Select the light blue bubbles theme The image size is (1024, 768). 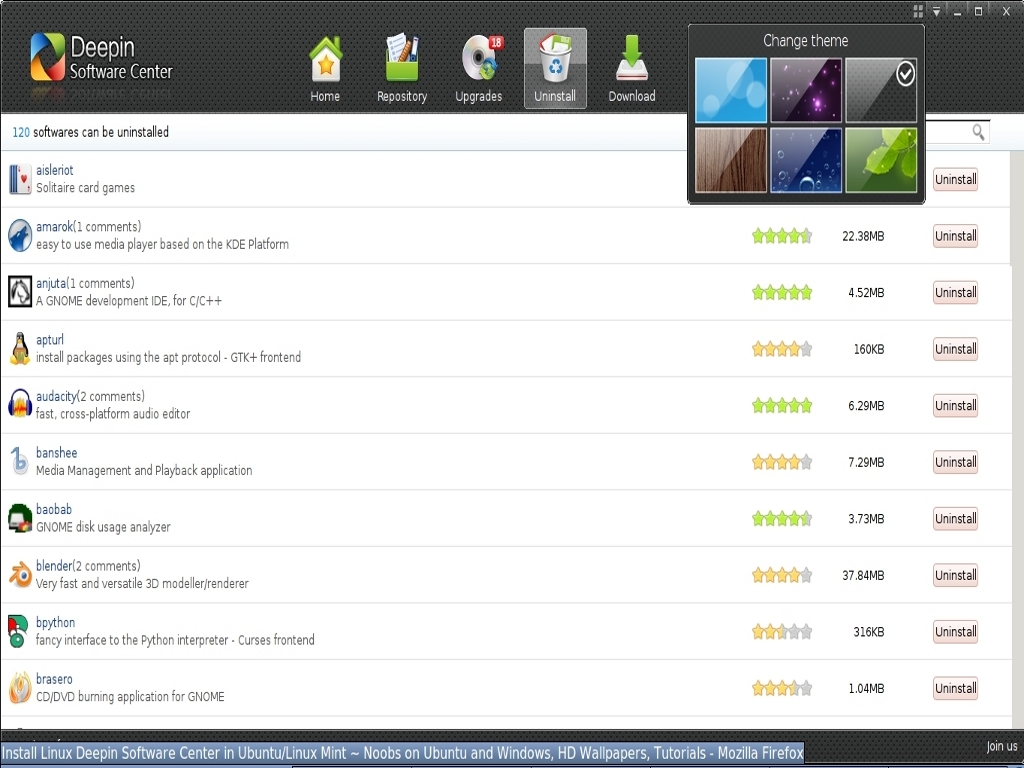(x=731, y=90)
